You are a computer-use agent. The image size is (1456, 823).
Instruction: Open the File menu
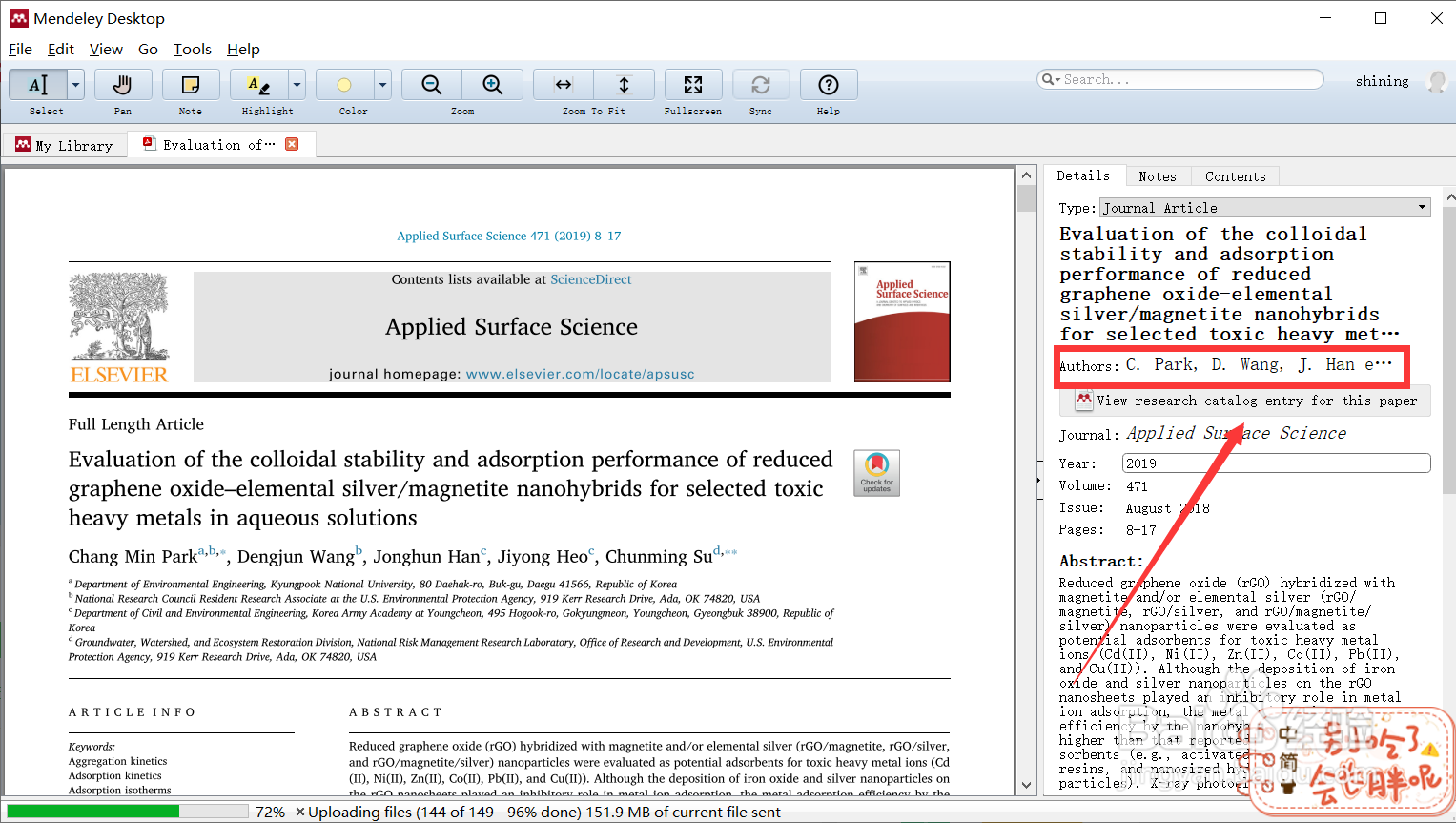[x=20, y=49]
